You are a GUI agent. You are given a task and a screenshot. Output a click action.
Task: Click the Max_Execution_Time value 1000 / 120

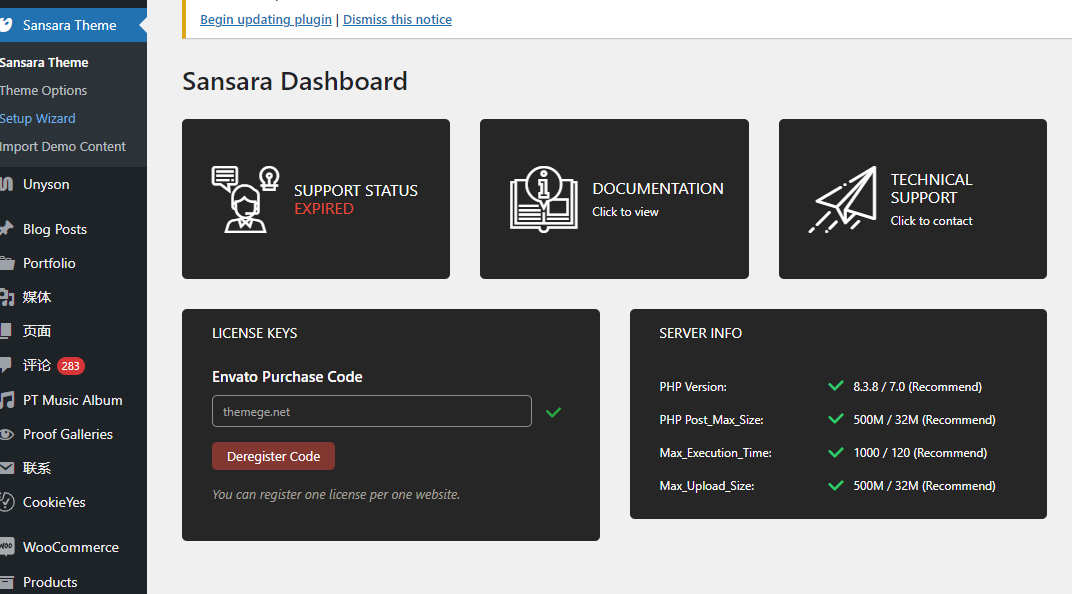tap(920, 453)
